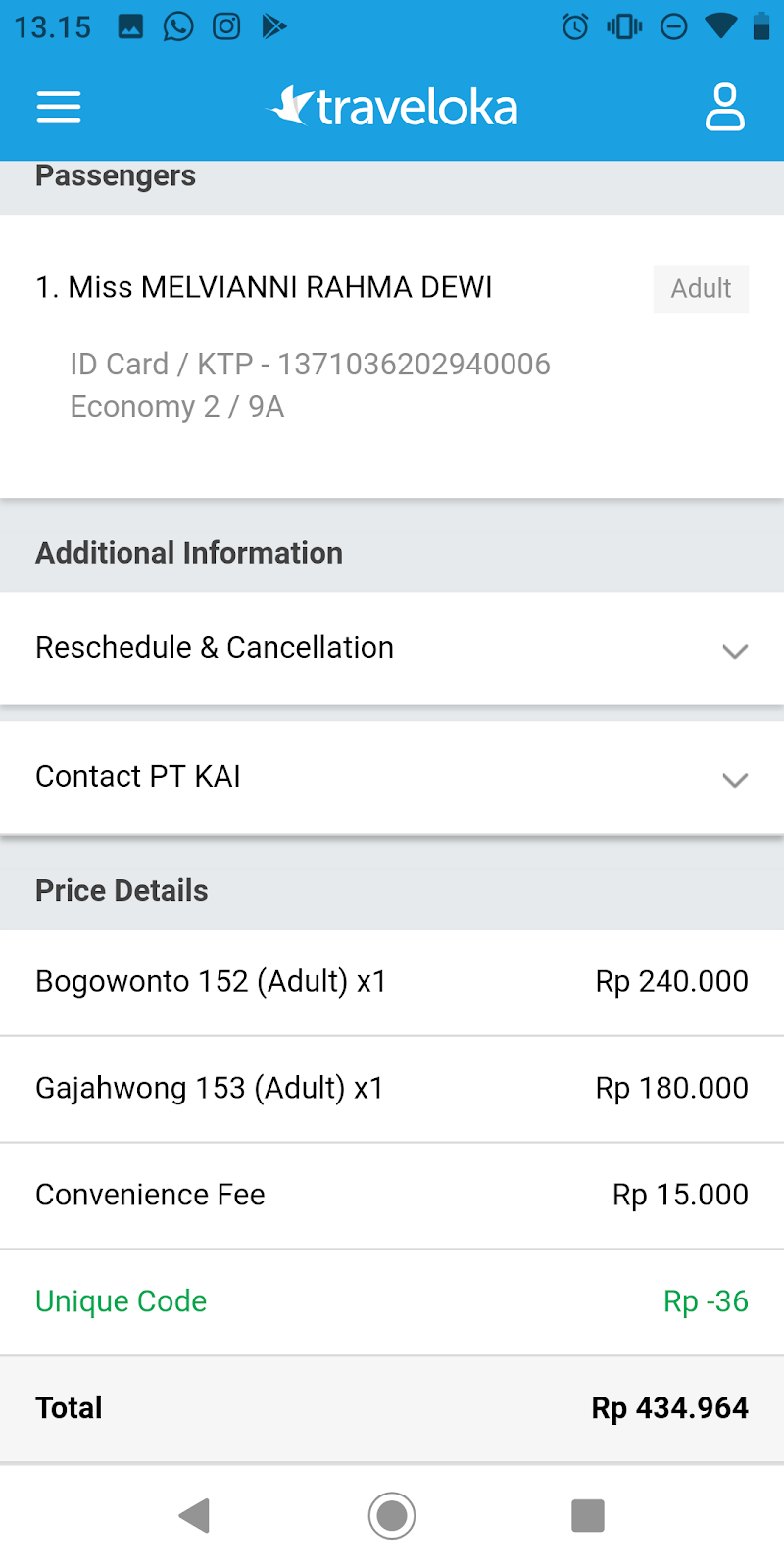The width and height of the screenshot is (784, 1568).
Task: Tap the alarm icon in status bar
Action: click(575, 26)
